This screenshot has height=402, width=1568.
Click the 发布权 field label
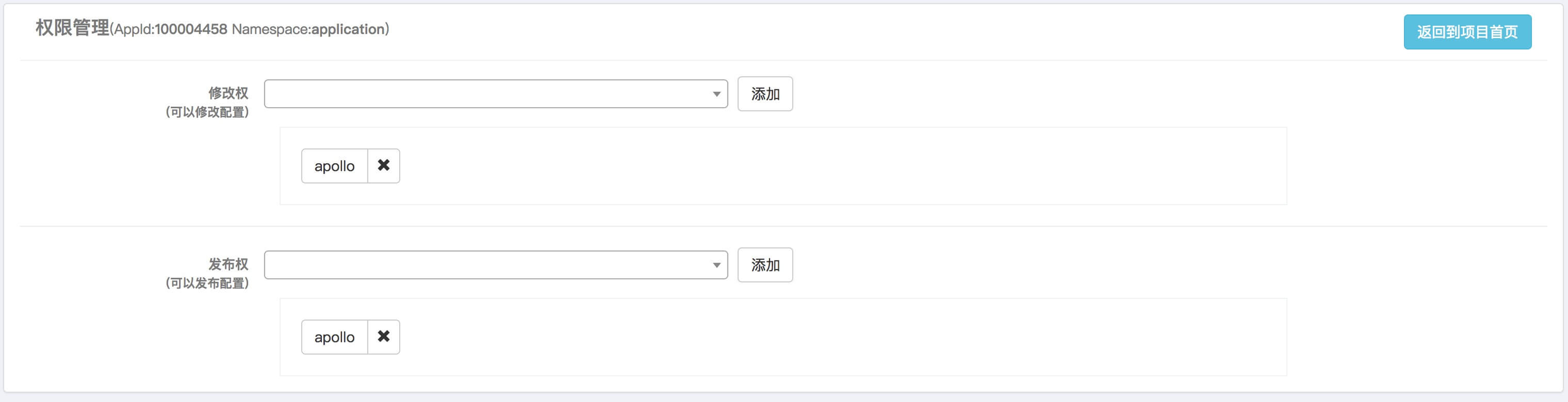(x=228, y=264)
